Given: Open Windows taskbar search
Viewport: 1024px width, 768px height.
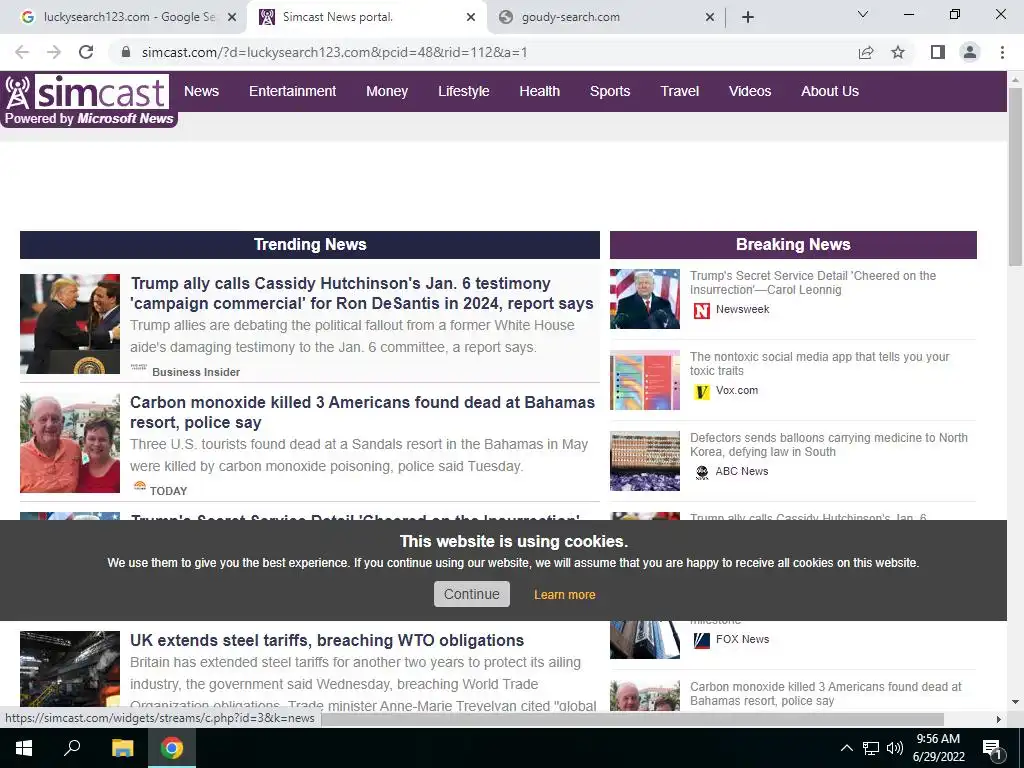Looking at the screenshot, I should pos(72,748).
